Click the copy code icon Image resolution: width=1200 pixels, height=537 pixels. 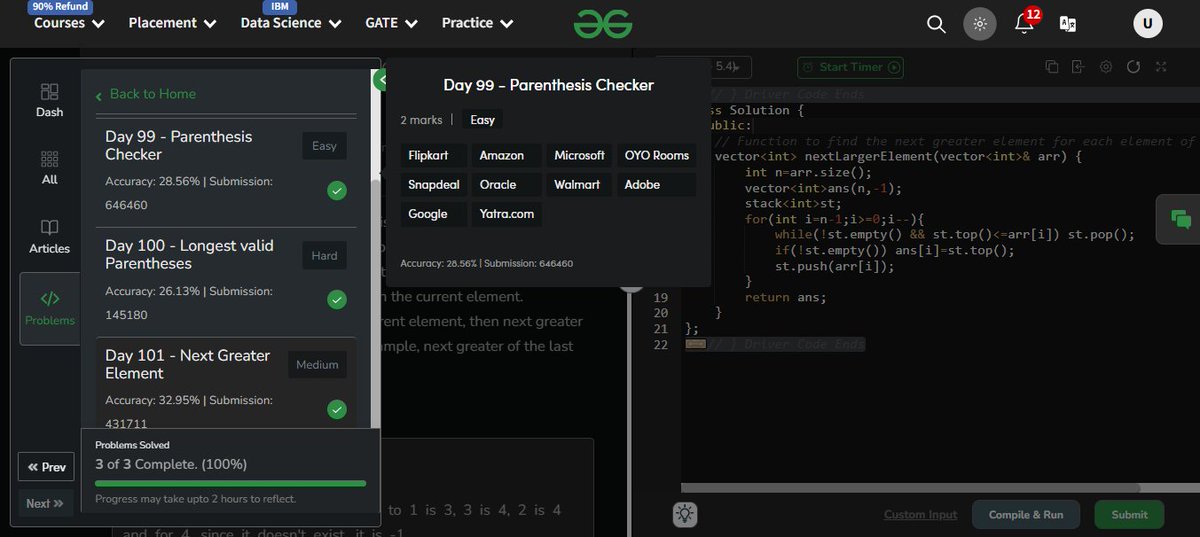click(x=1052, y=67)
